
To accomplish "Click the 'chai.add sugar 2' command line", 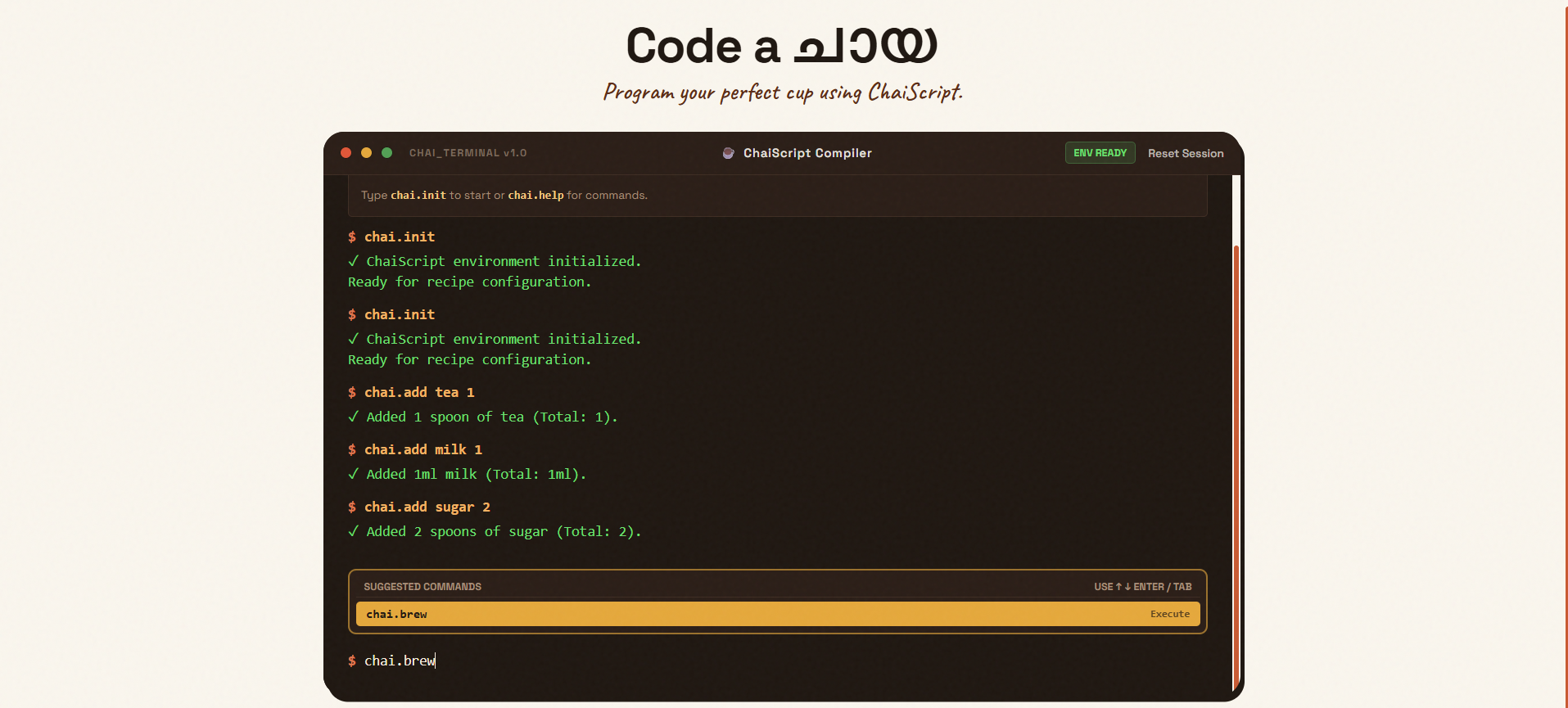I will (x=419, y=507).
